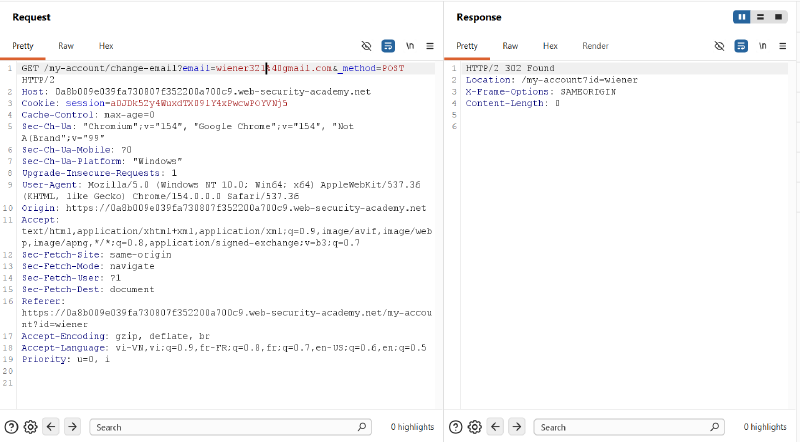Click the Priority header line
800x442 pixels.
65,359
